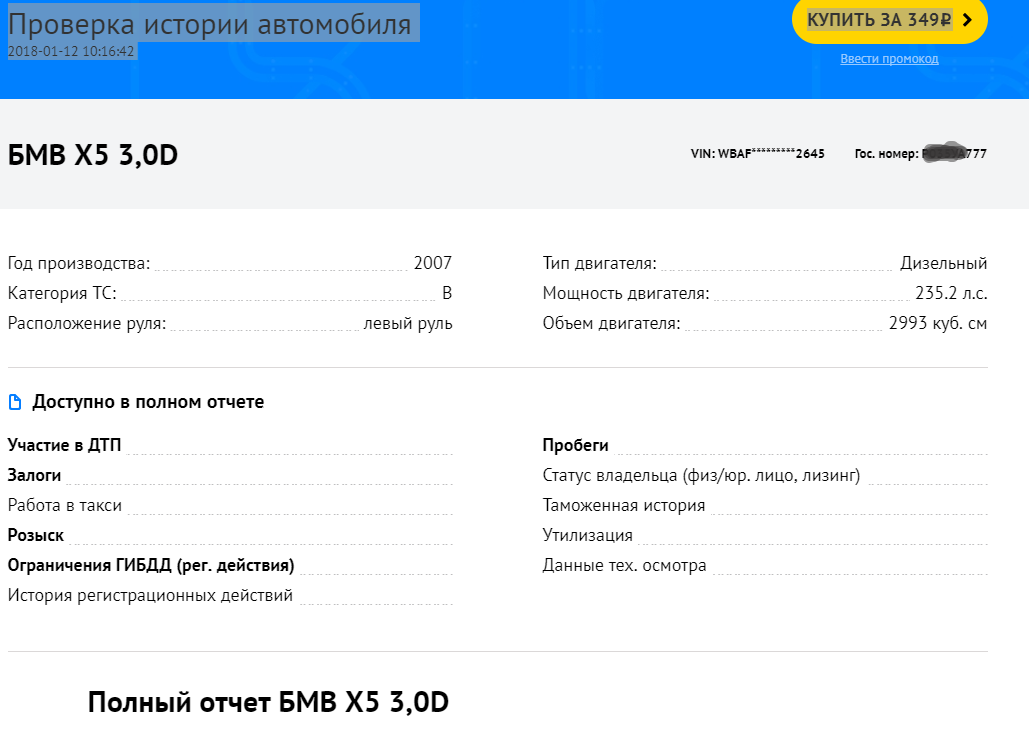Viewport: 1029px width, 742px height.
Task: Select the 'Залоги' report item
Action: [34, 475]
